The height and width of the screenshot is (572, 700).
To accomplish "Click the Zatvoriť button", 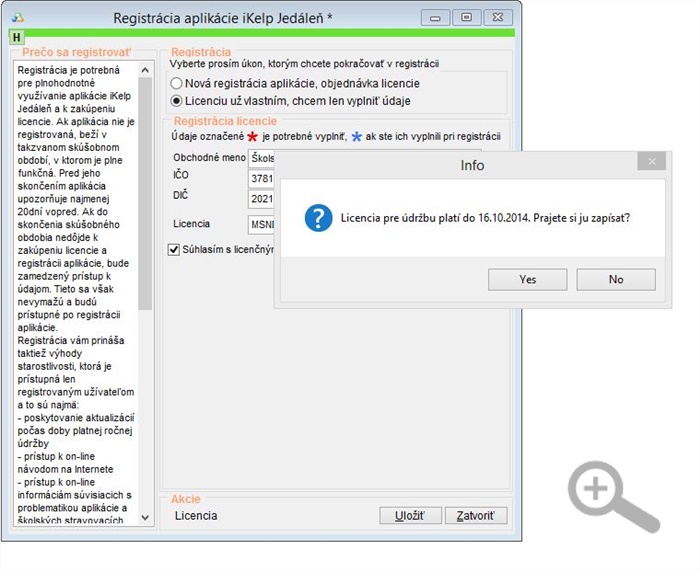I will point(475,516).
